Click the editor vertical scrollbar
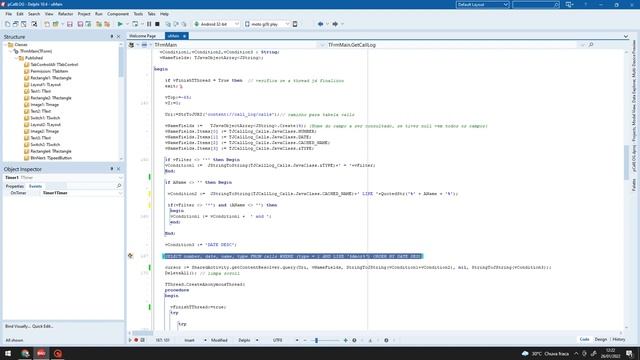Viewport: 640px width, 360px height. [x=627, y=162]
